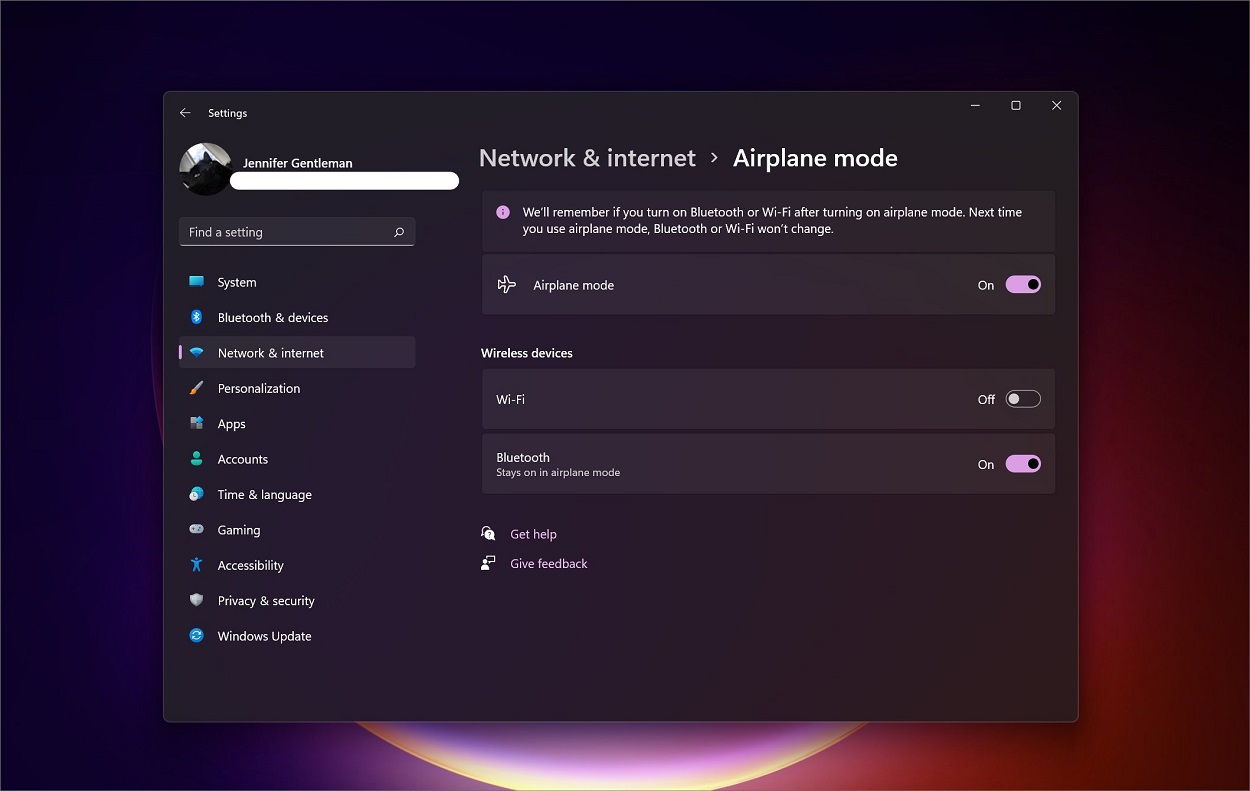Click 'Stays on in airplane mode' text
Viewport: 1250px width, 791px height.
click(558, 472)
